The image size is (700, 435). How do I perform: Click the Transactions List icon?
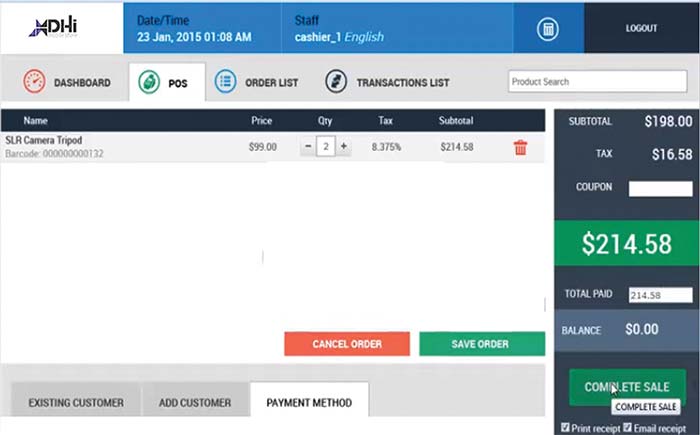(x=336, y=82)
